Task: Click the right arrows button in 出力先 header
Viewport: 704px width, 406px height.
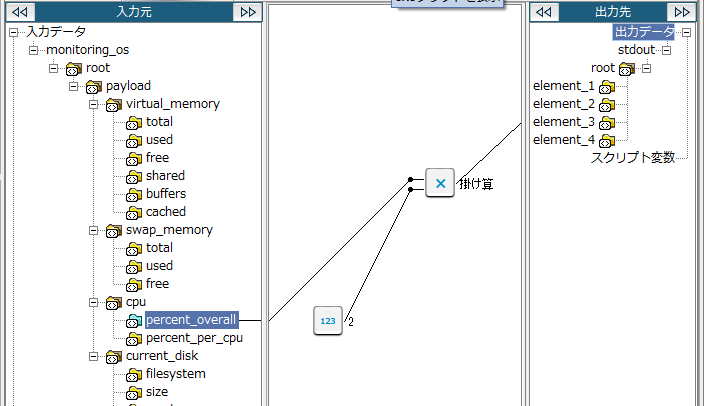Action: 681,12
